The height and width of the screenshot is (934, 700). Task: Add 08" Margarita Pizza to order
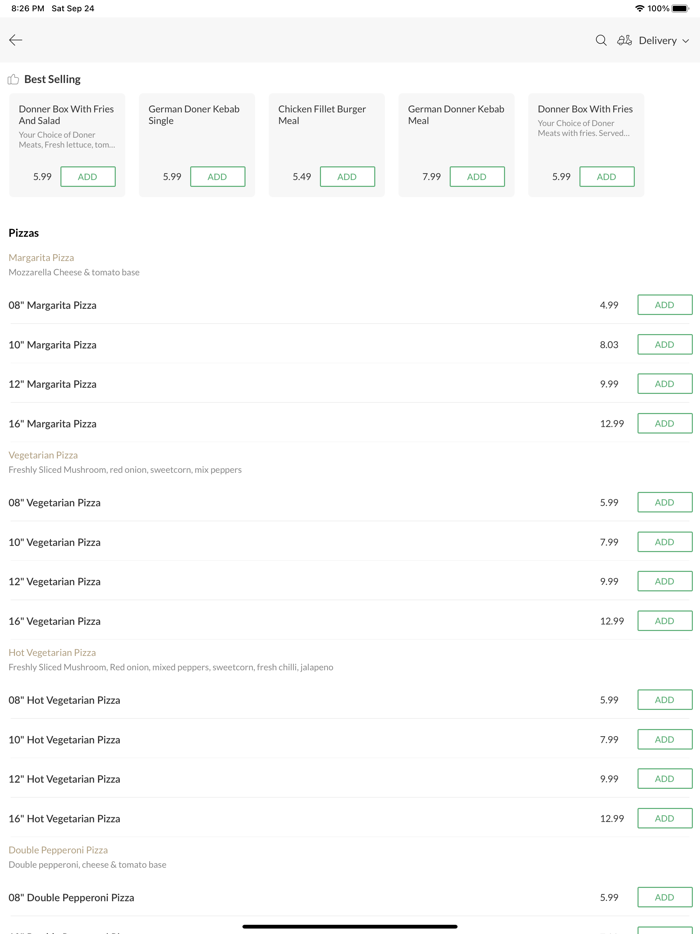664,305
